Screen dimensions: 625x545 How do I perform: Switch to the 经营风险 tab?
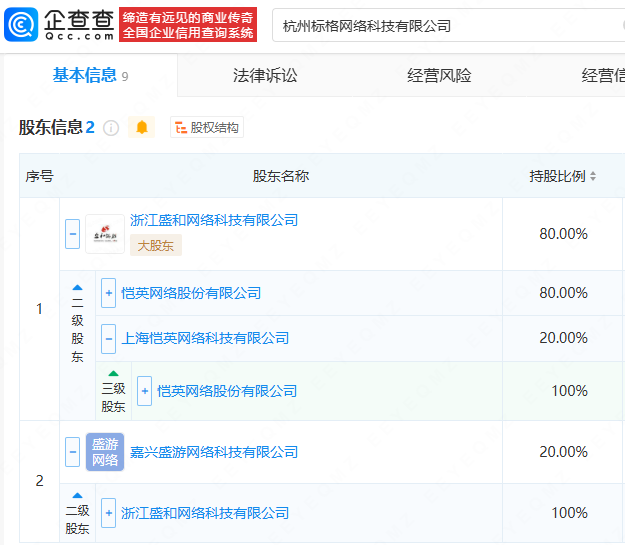[439, 76]
